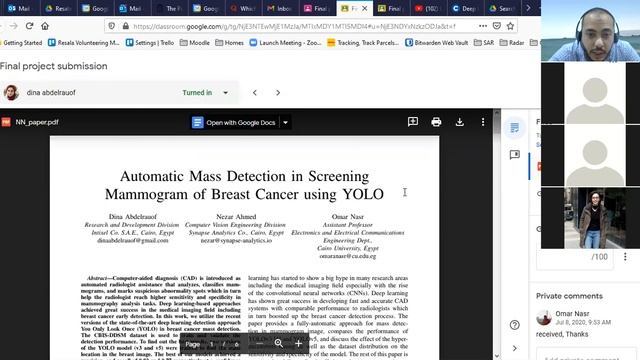
Task: Open the page actions three-dot menu in address bar
Action: point(483,26)
